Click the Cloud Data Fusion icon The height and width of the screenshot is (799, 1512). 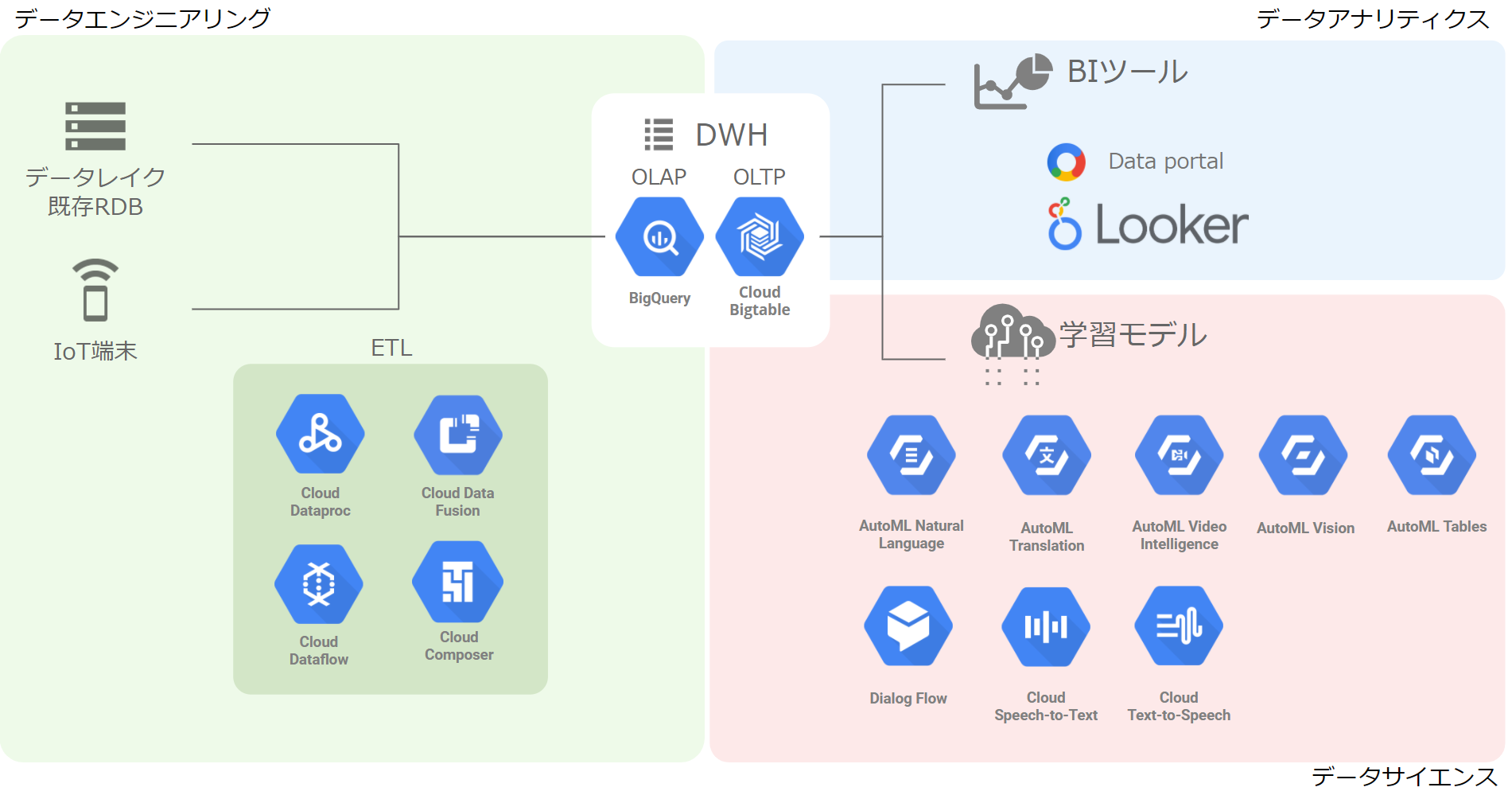click(x=458, y=435)
